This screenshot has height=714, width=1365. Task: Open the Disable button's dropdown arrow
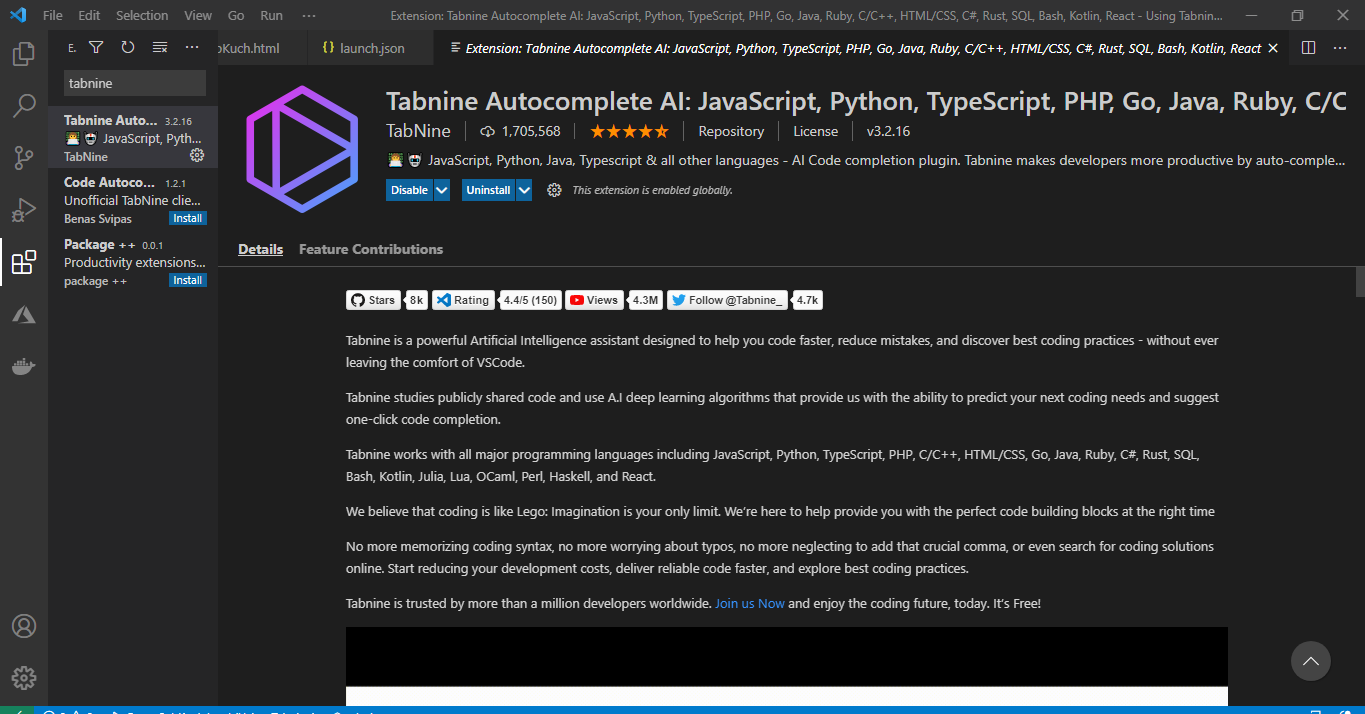tap(441, 189)
